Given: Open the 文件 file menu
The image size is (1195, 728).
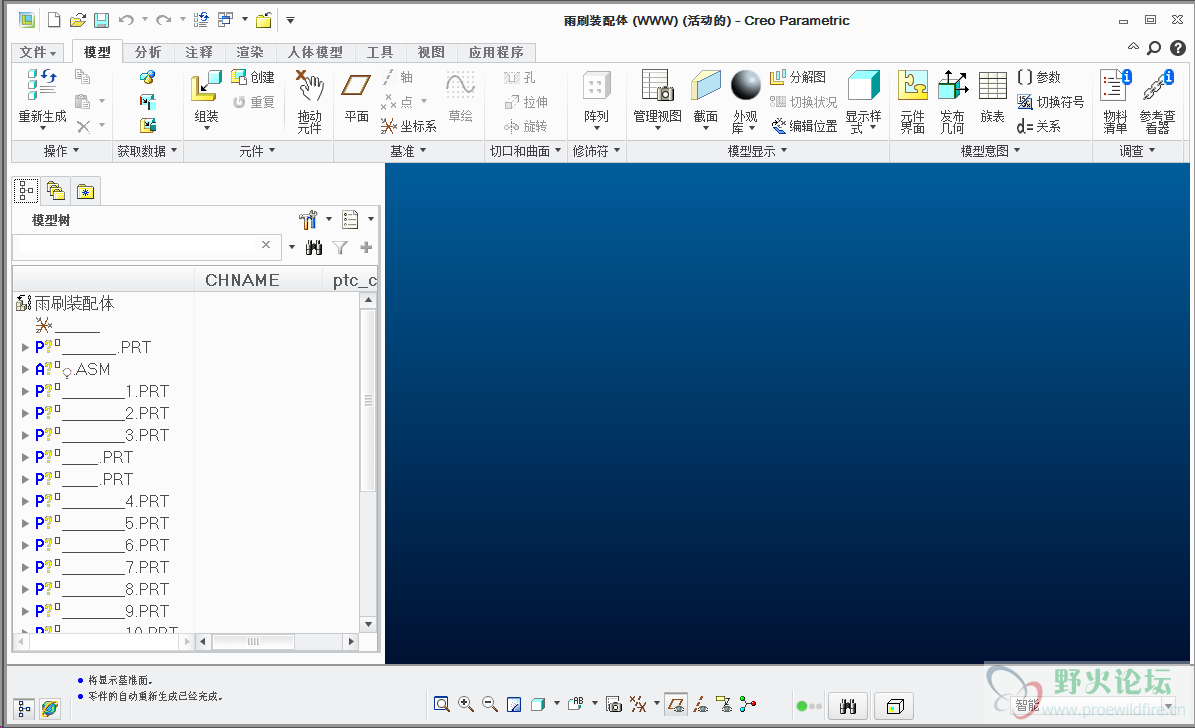Looking at the screenshot, I should click(37, 52).
